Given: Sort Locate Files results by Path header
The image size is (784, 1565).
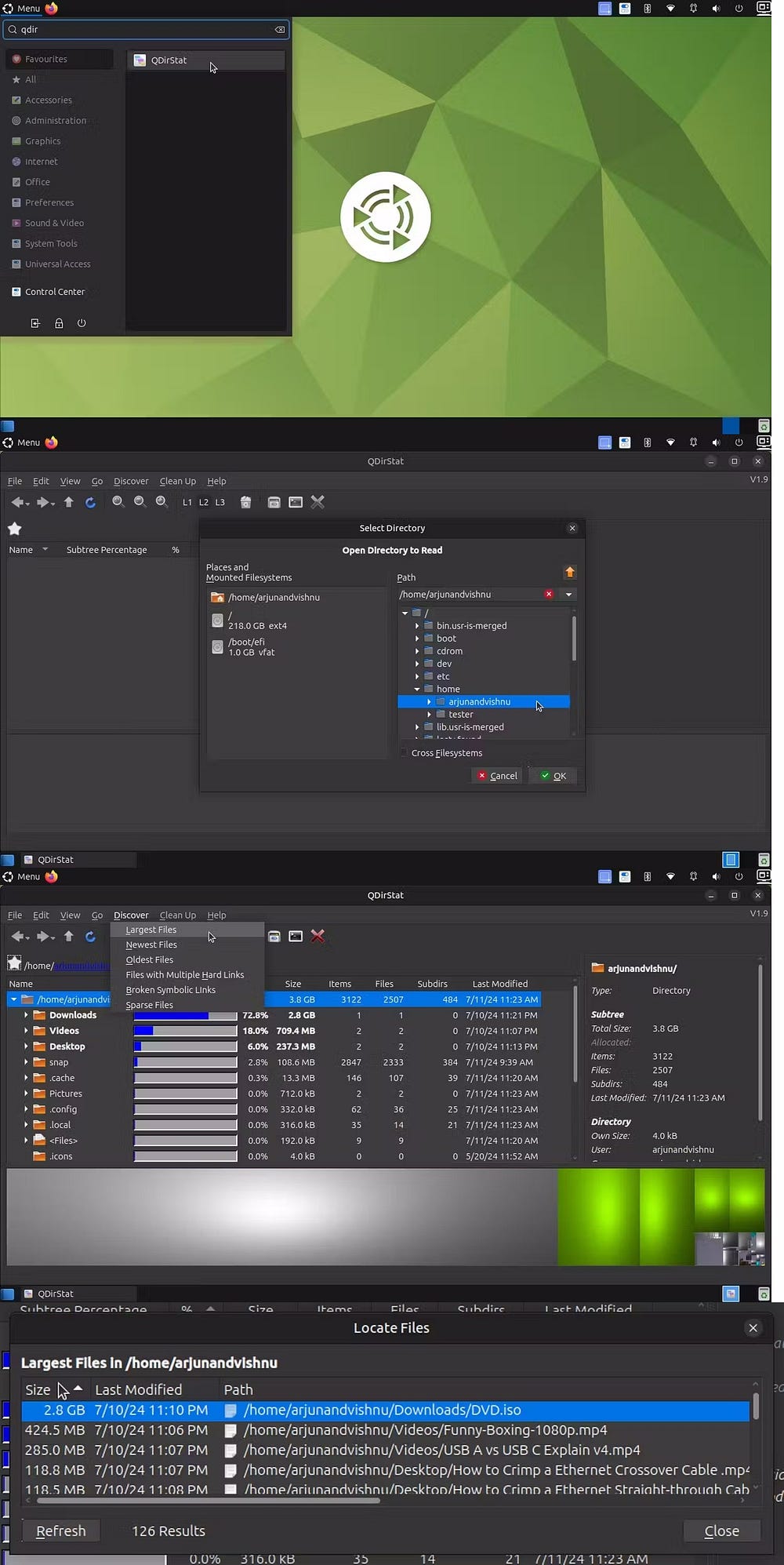Looking at the screenshot, I should [238, 1389].
